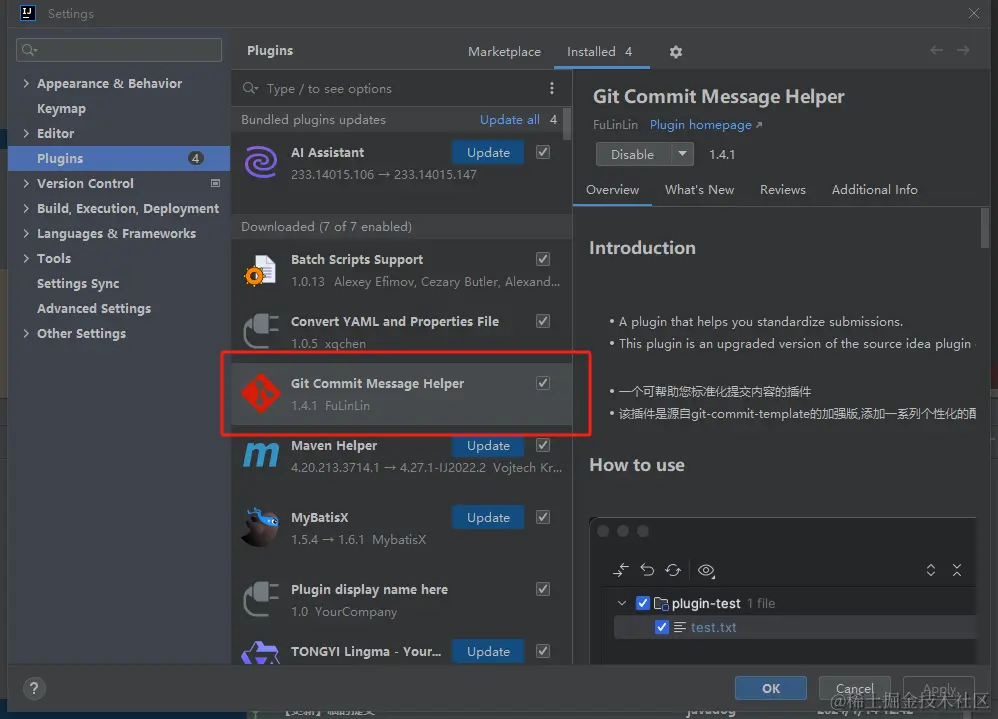Select Keymap in the settings tree
This screenshot has width=998, height=719.
click(61, 108)
